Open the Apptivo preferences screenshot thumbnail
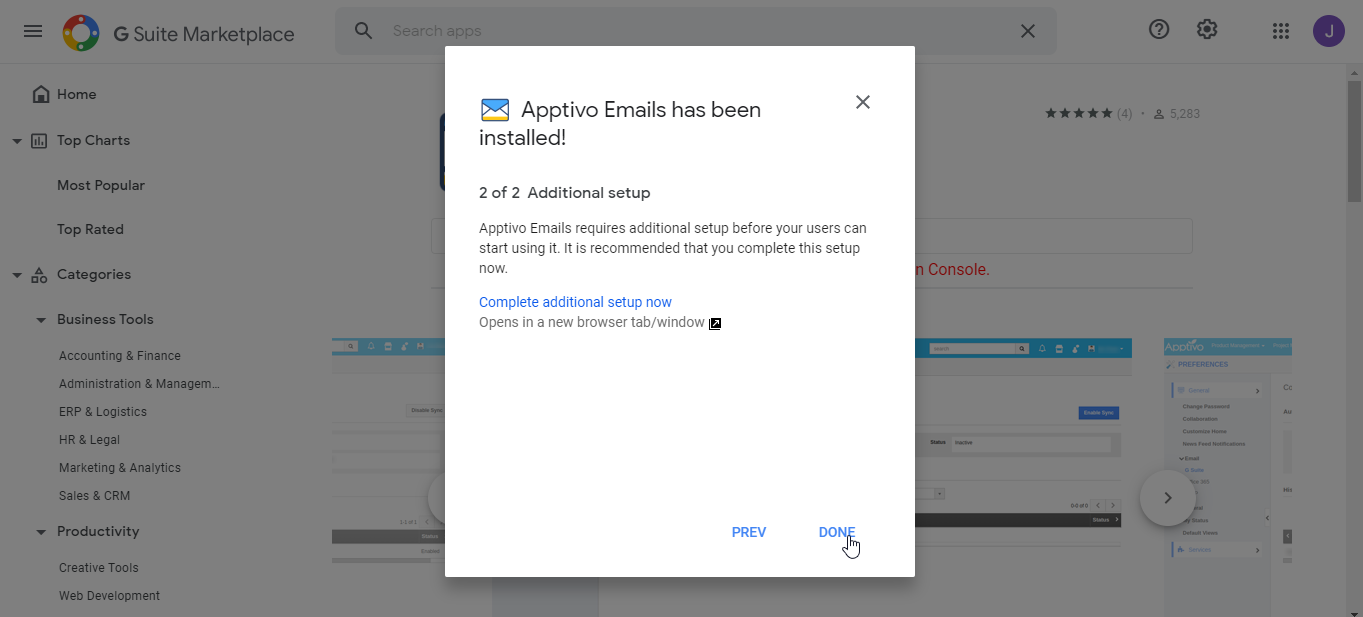The height and width of the screenshot is (617, 1363). [x=1228, y=450]
